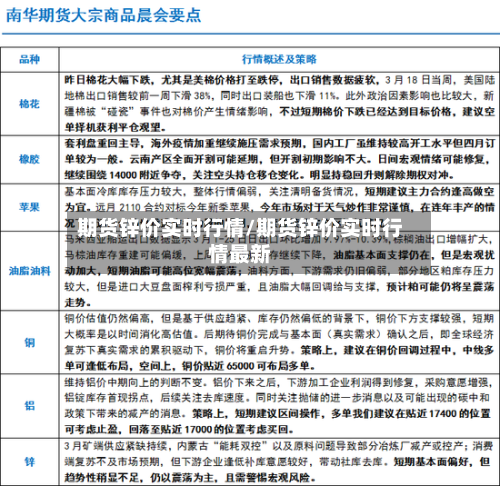Image resolution: width=500 pixels, height=486 pixels.
Task: Click the text 短期基本面偏好
Action: coord(431,462)
